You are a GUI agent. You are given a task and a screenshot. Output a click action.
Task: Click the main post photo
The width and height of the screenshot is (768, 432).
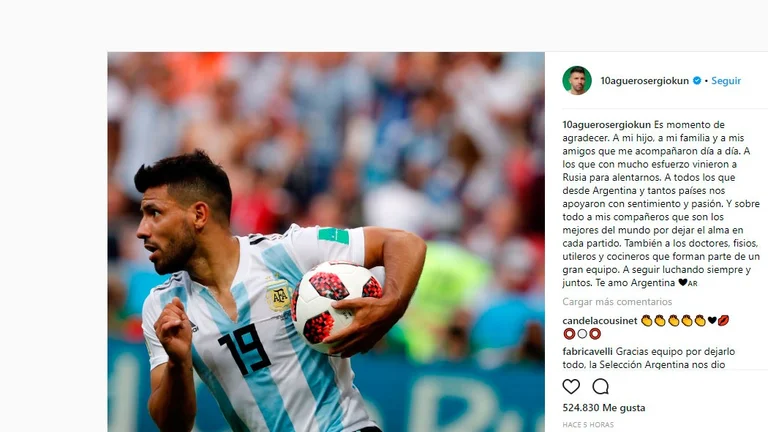[x=326, y=242]
